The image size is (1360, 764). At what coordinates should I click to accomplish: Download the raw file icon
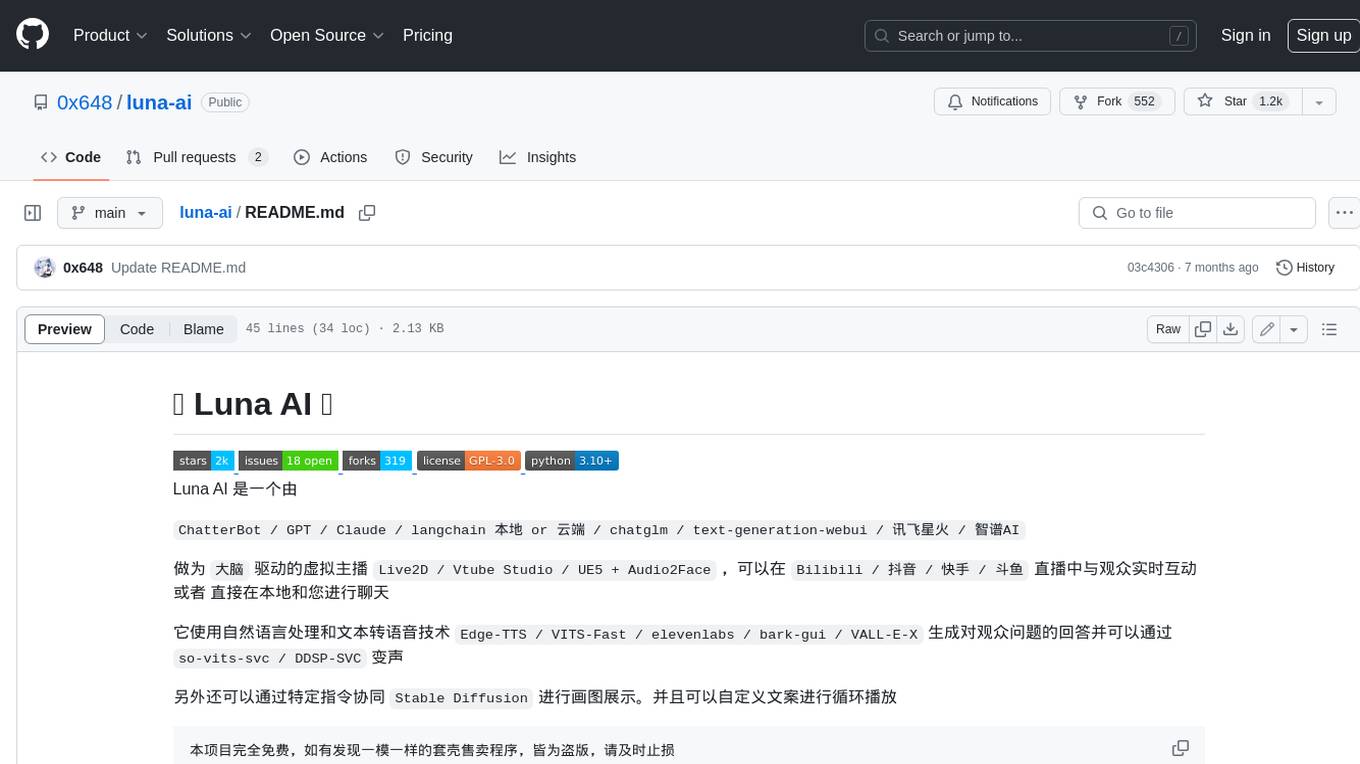click(1231, 329)
